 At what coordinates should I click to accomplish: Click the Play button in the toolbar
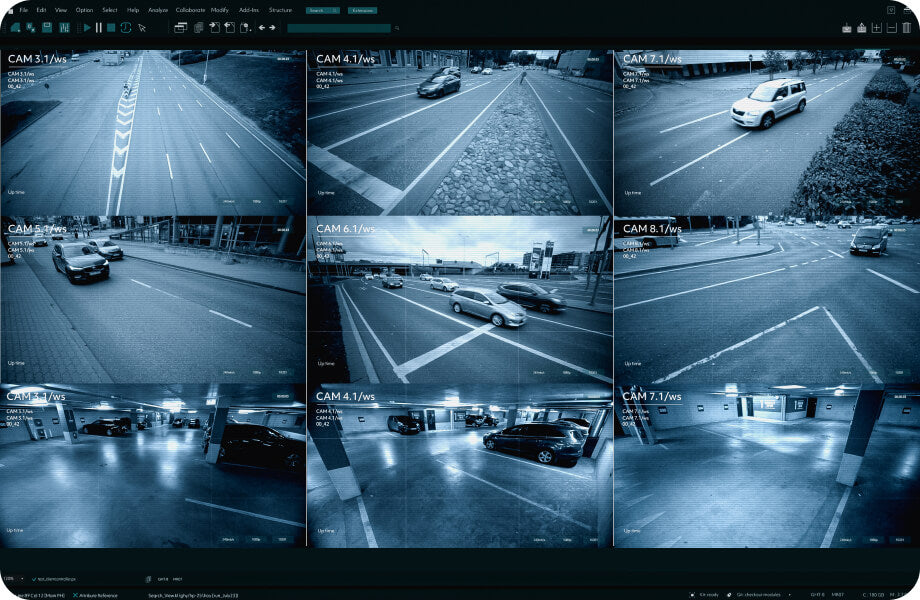87,28
